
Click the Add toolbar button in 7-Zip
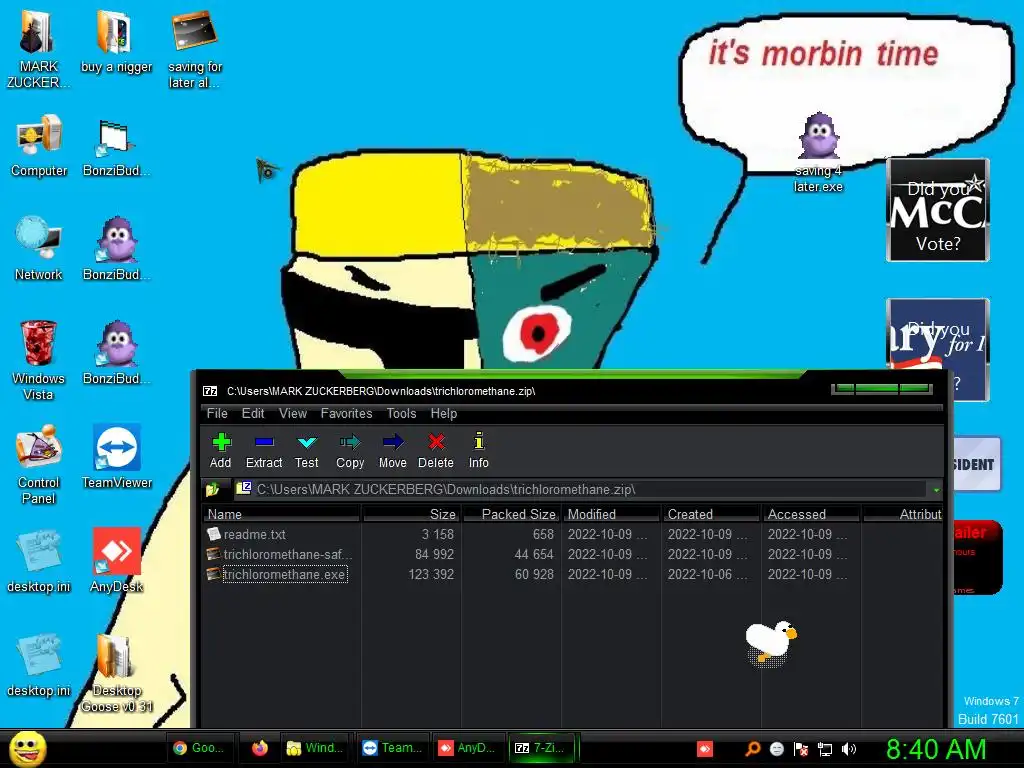[221, 451]
